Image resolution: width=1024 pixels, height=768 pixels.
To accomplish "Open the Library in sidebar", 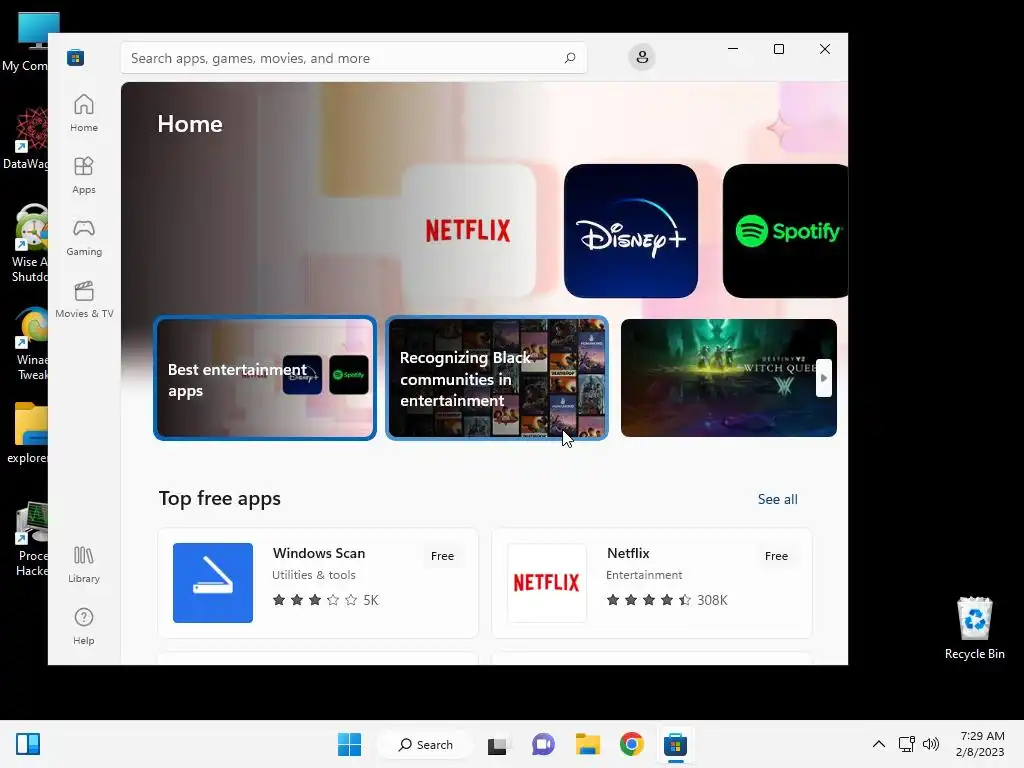I will pos(84,565).
